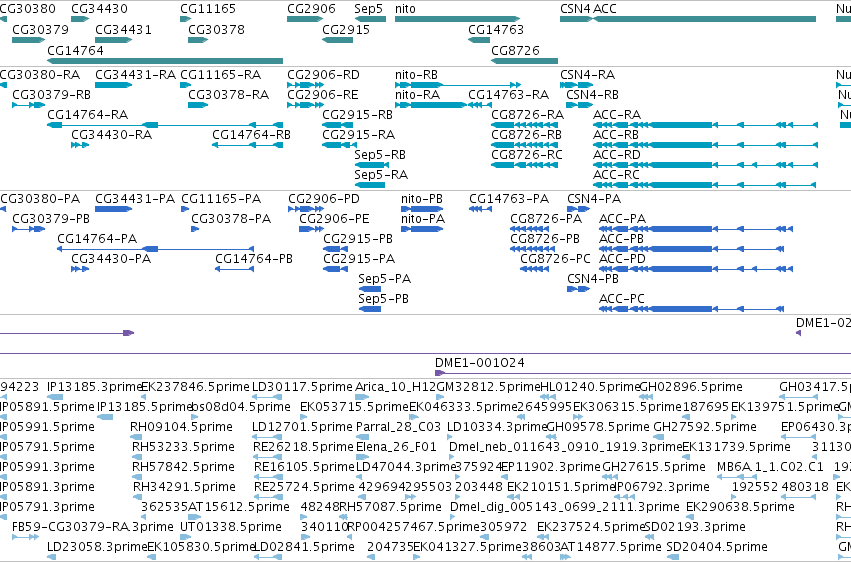
Task: Select the CG14764-RB transcript label
Action: point(251,135)
